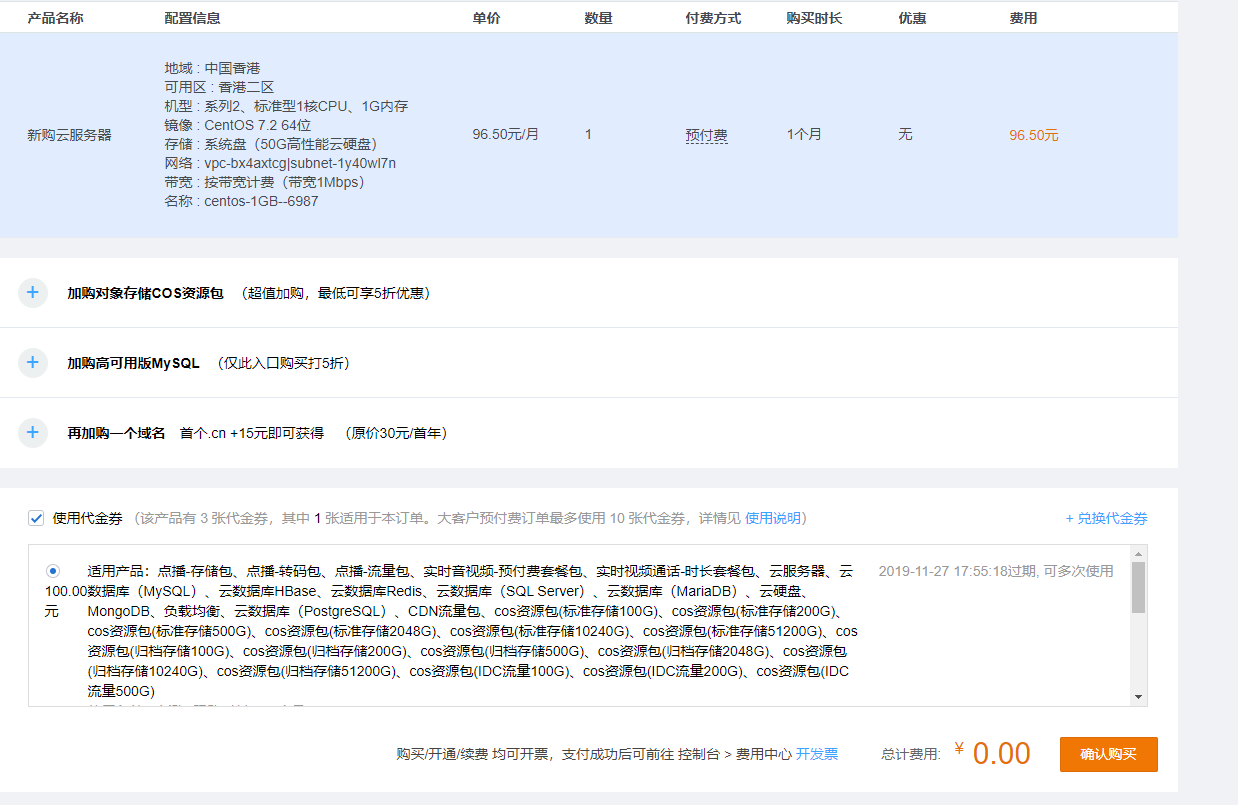The height and width of the screenshot is (805, 1238).
Task: Open the 开发票 invoice link
Action: click(x=817, y=754)
